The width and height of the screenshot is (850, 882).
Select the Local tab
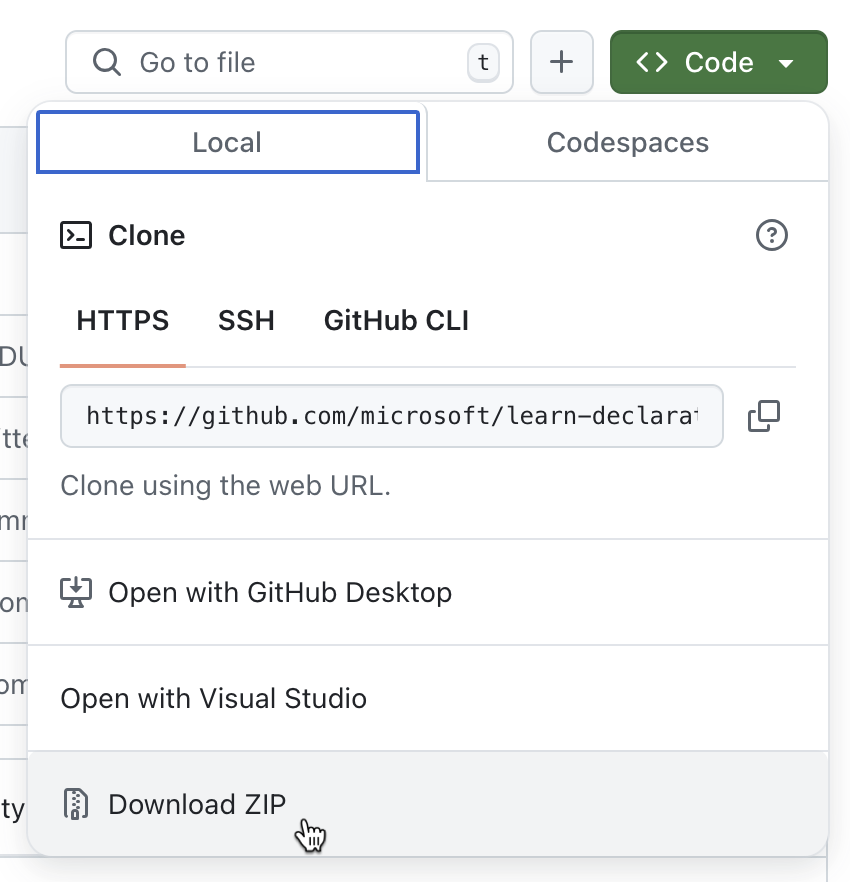[x=228, y=142]
